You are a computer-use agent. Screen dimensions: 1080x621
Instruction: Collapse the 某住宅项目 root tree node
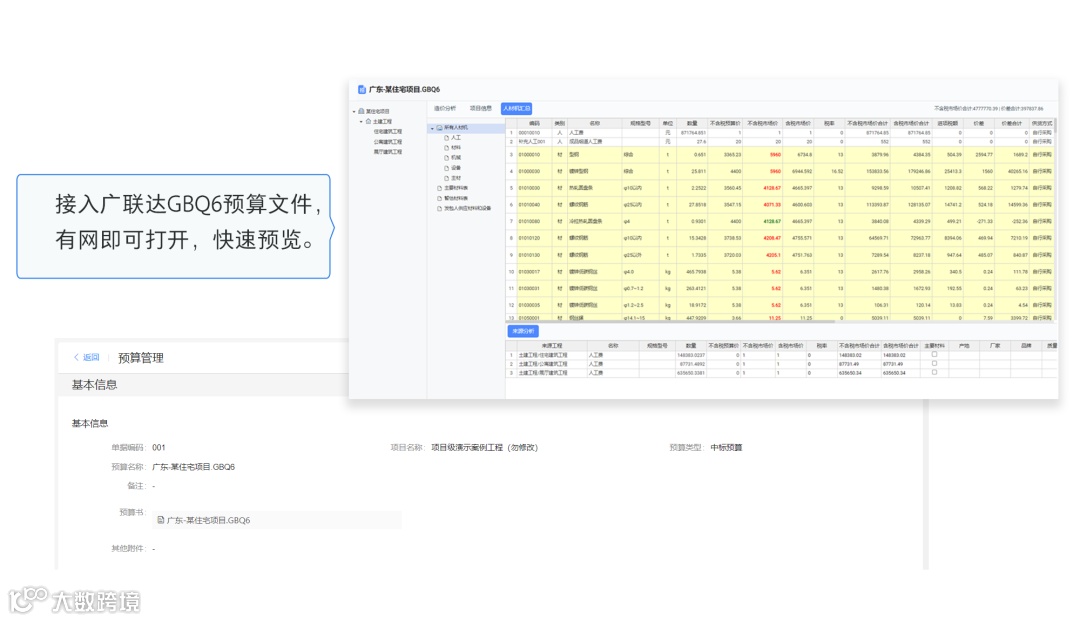[x=354, y=112]
